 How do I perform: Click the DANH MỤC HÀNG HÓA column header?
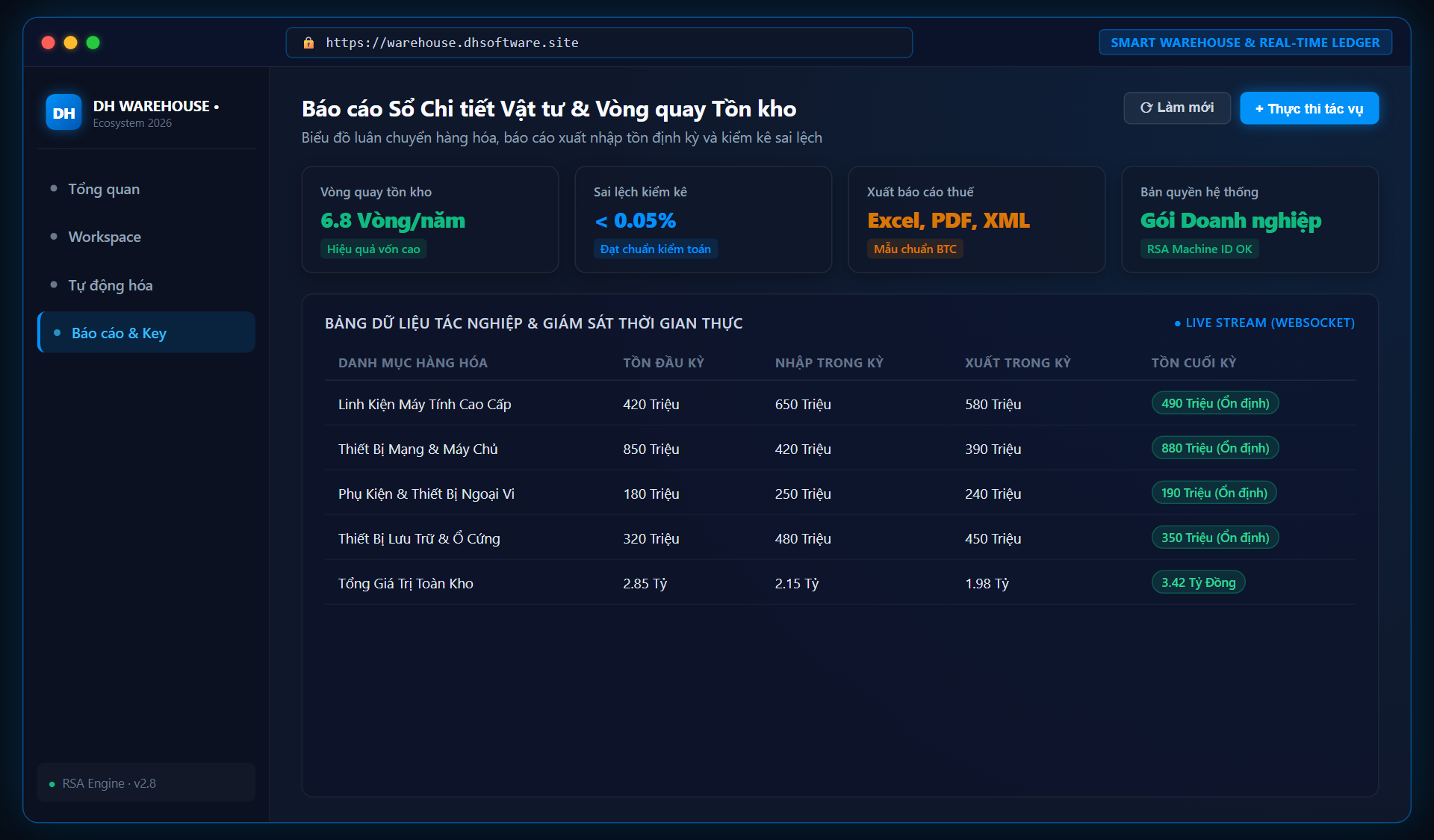point(413,363)
